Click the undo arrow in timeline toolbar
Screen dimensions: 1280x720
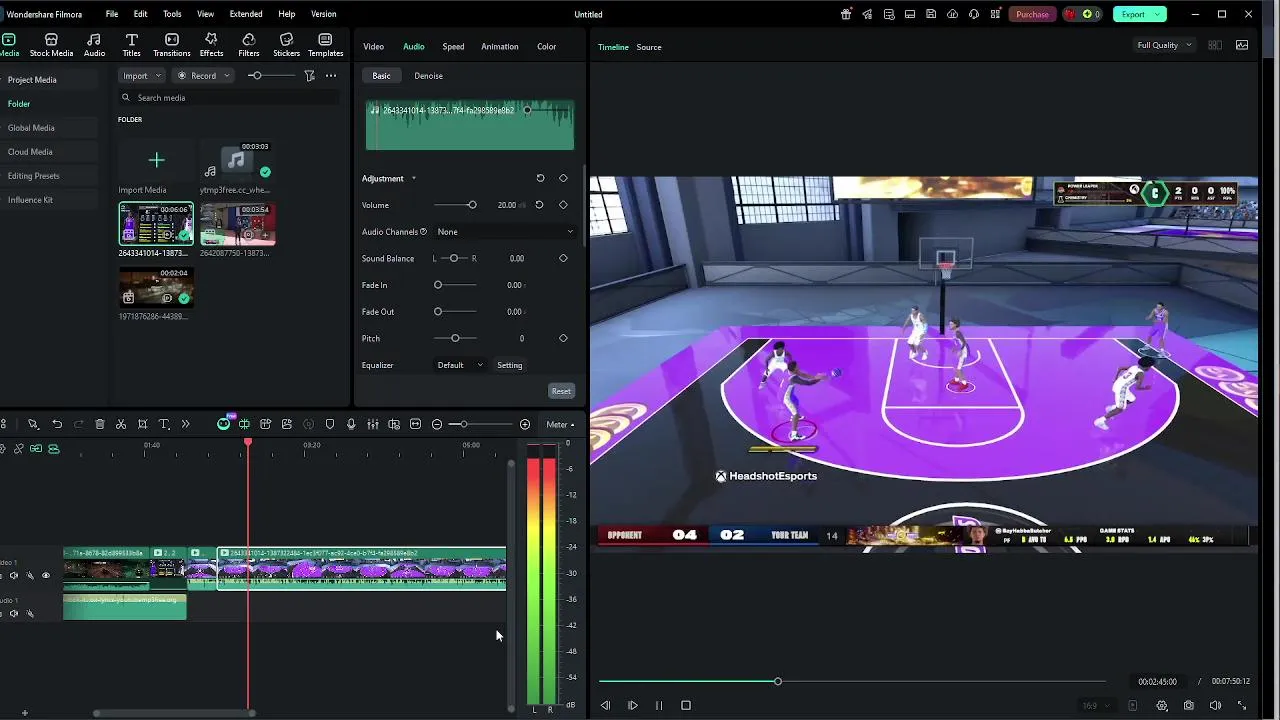pos(57,424)
